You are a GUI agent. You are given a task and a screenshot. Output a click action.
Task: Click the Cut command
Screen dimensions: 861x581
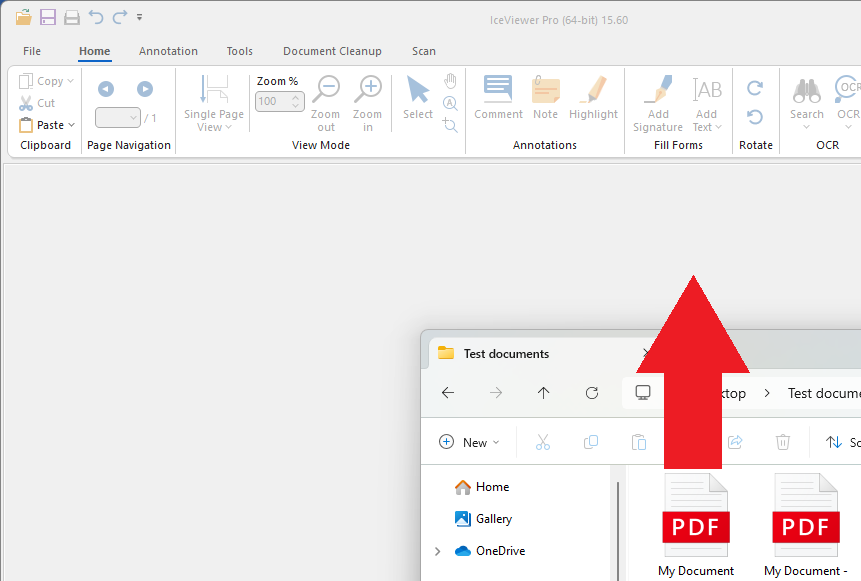pos(37,103)
